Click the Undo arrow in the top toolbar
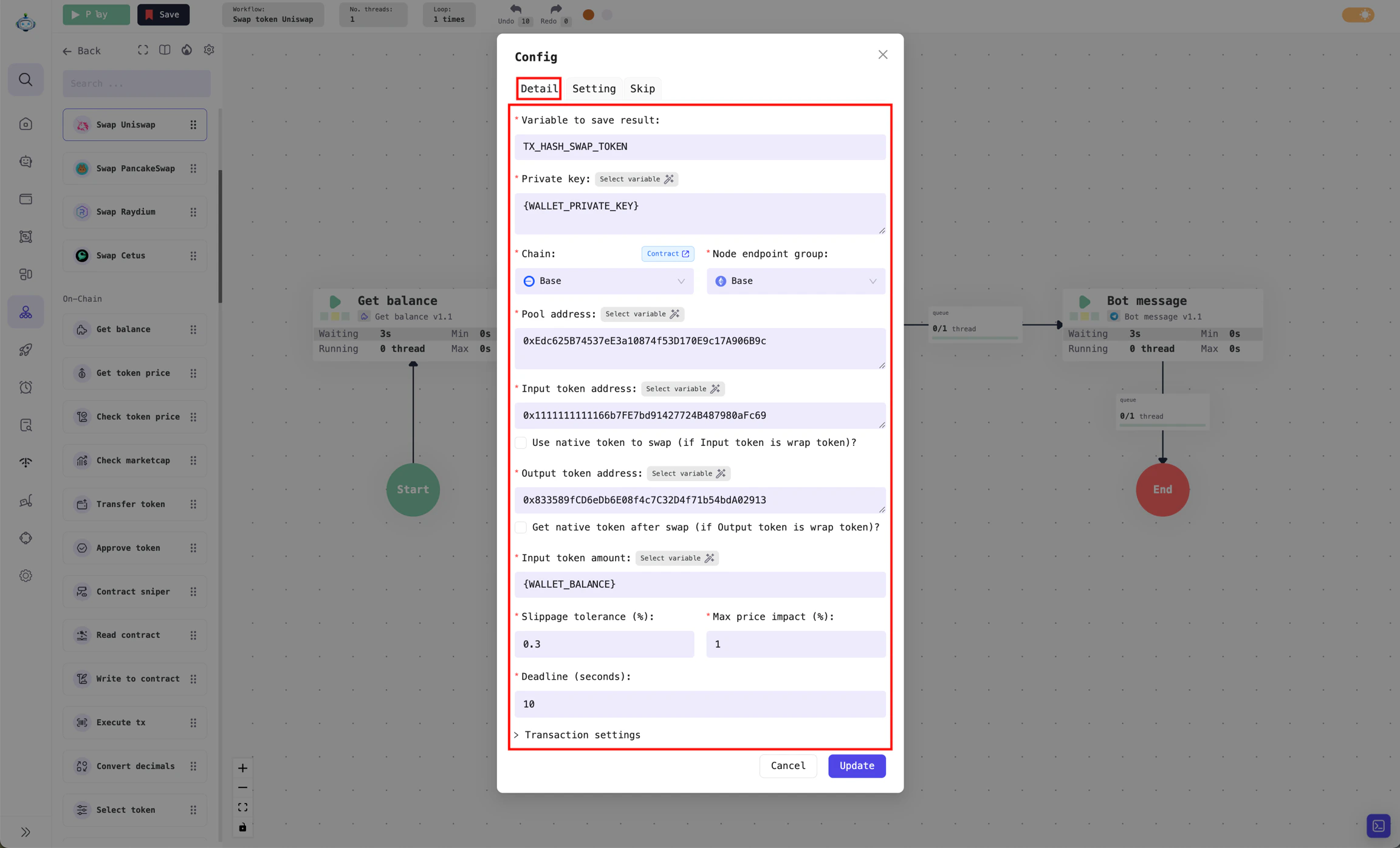Image resolution: width=1400 pixels, height=848 pixels. click(515, 10)
